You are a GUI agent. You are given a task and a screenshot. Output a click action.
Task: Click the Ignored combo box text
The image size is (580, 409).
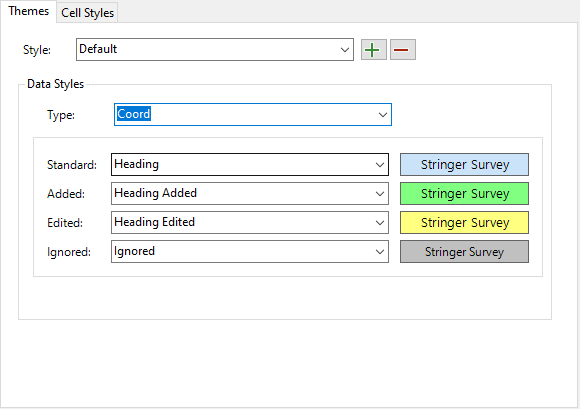click(134, 251)
